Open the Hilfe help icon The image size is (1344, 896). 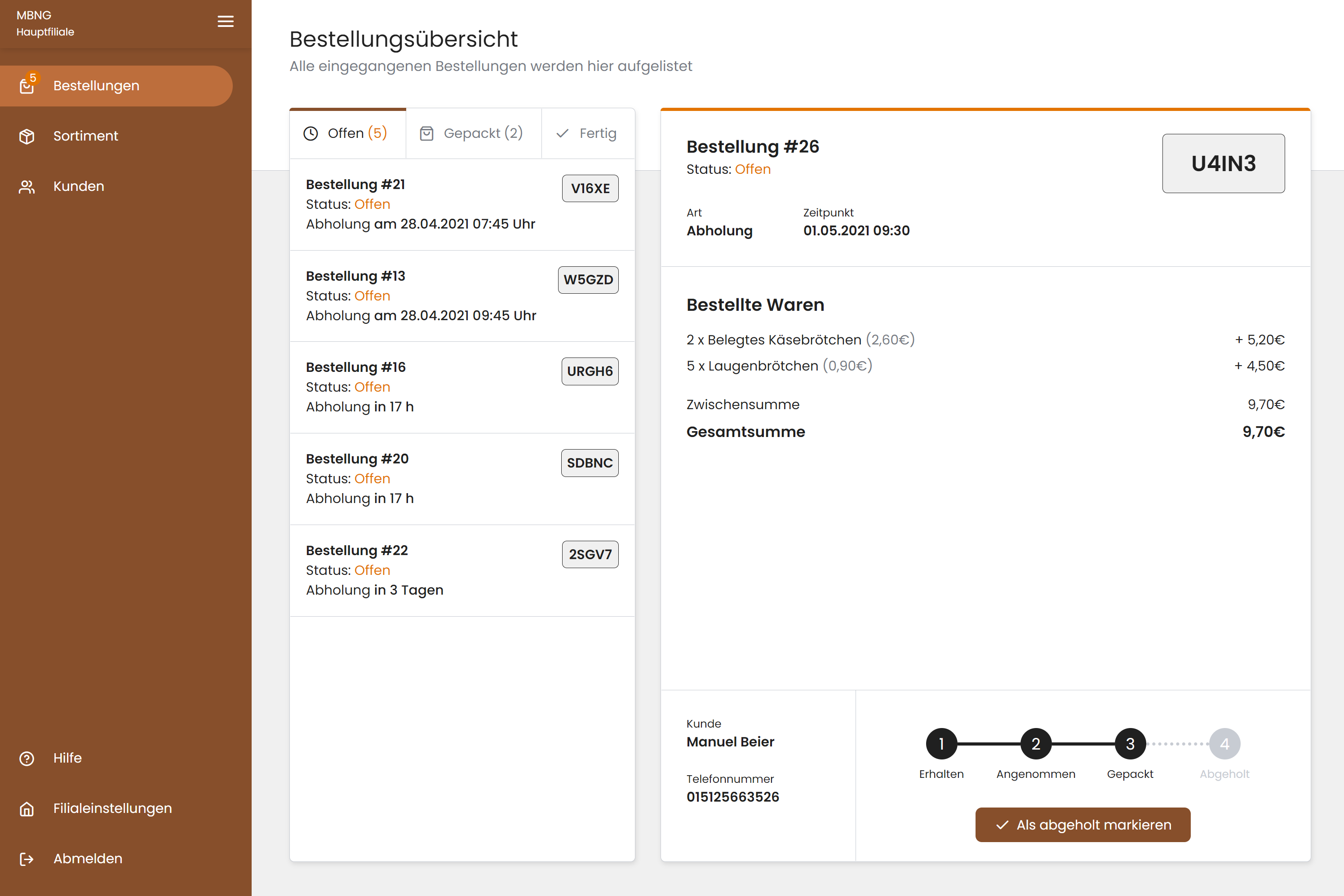27,758
